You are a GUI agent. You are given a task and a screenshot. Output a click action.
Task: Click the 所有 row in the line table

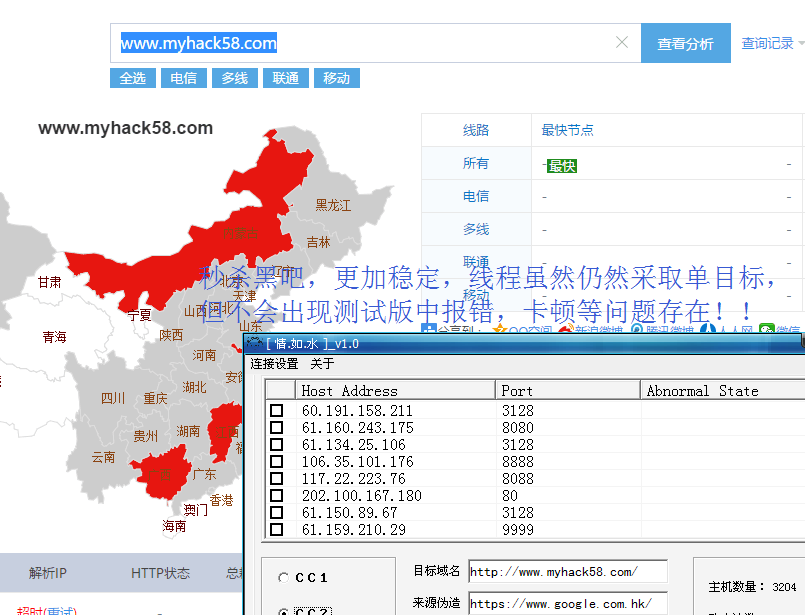point(613,163)
